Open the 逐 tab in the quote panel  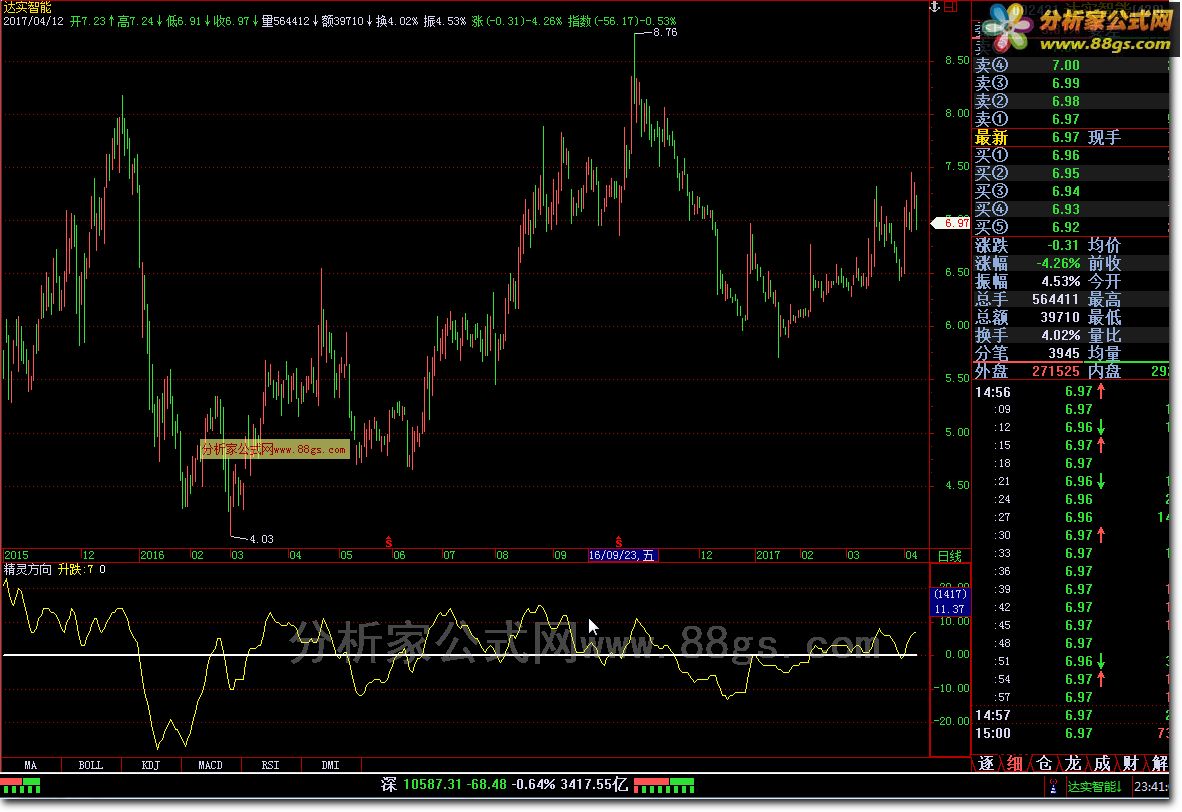[x=986, y=763]
